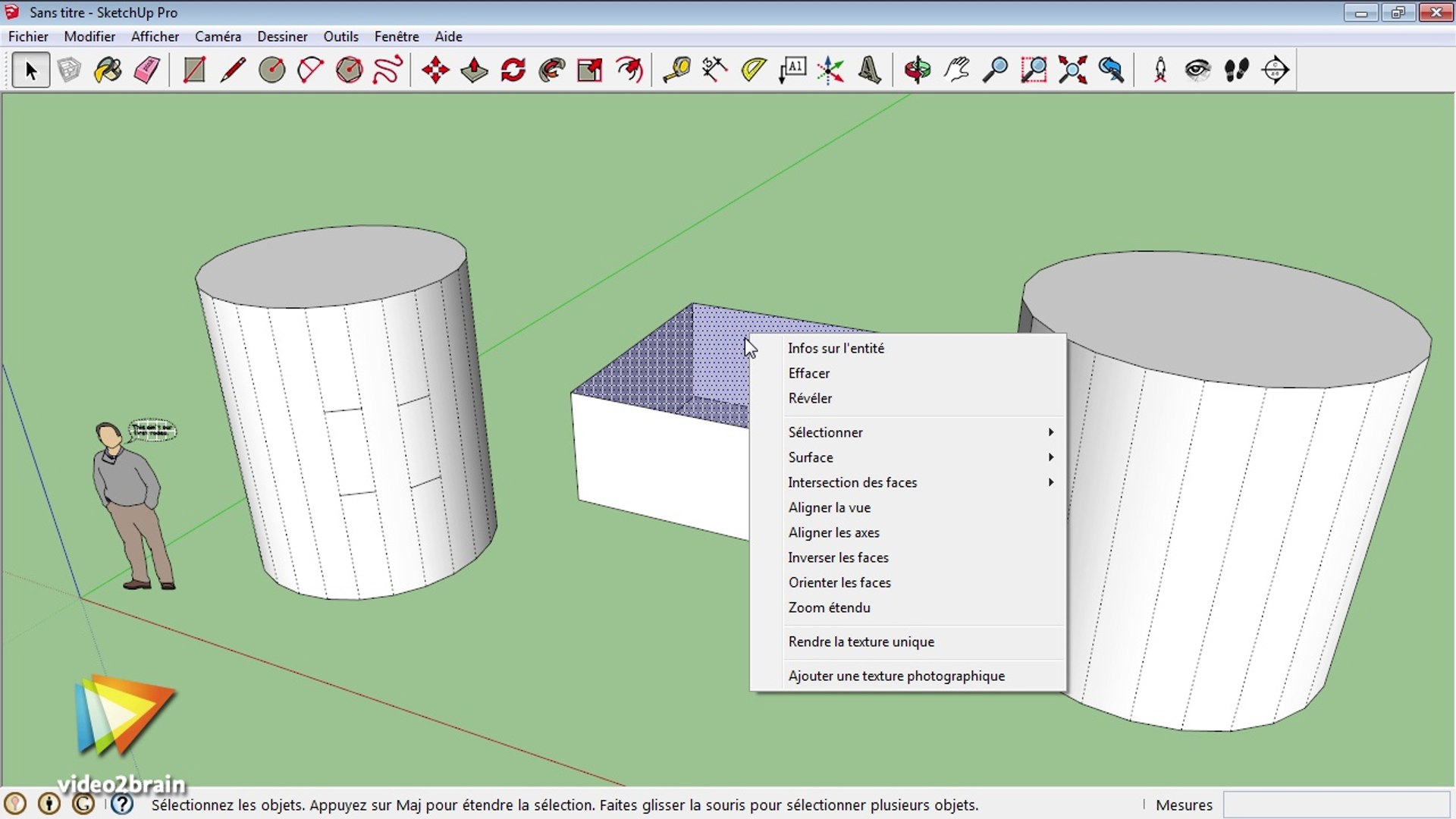Image resolution: width=1456 pixels, height=819 pixels.
Task: Choose Infos sur l'entité
Action: click(836, 348)
